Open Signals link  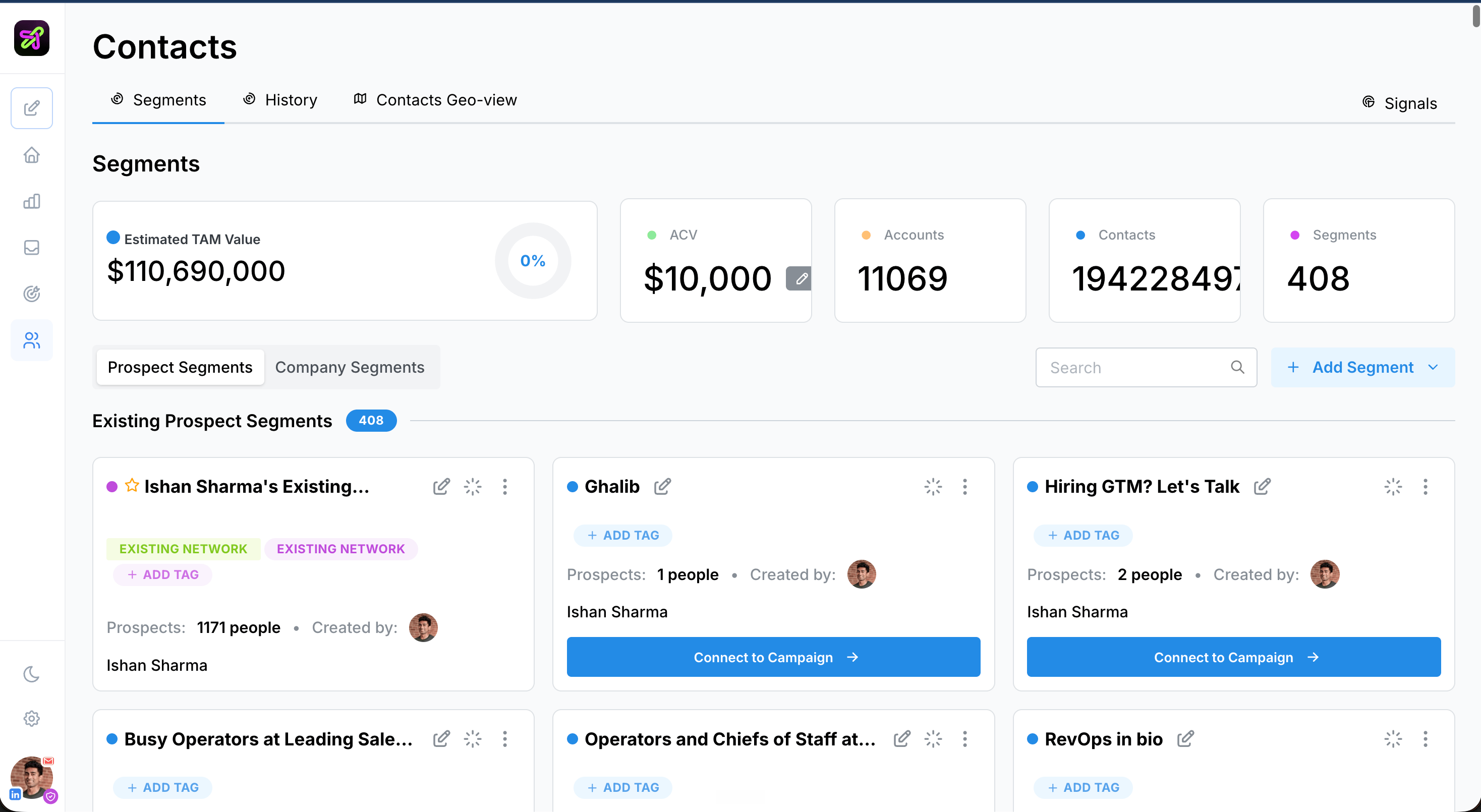(x=1400, y=103)
